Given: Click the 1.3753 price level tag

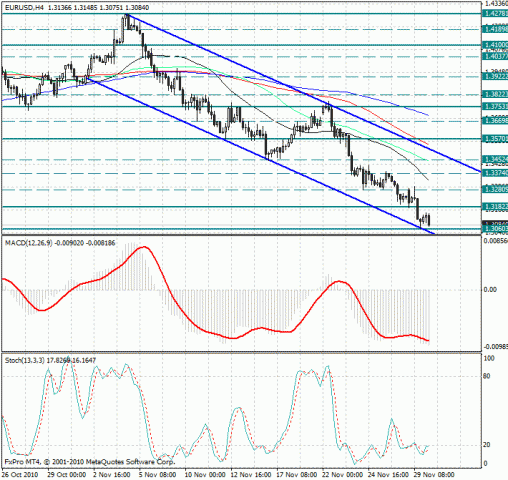Looking at the screenshot, I should point(495,107).
